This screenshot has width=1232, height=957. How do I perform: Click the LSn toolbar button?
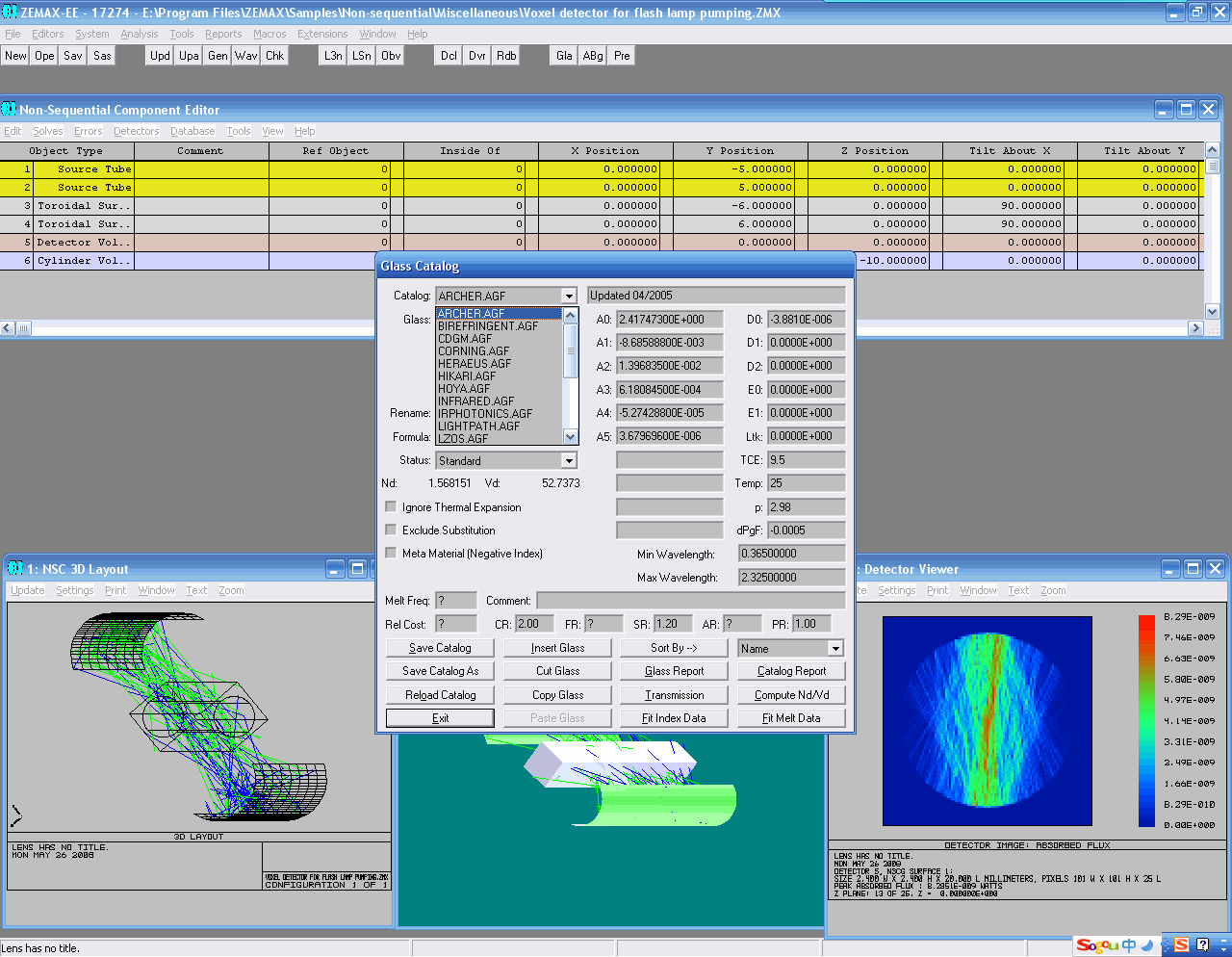coord(362,56)
